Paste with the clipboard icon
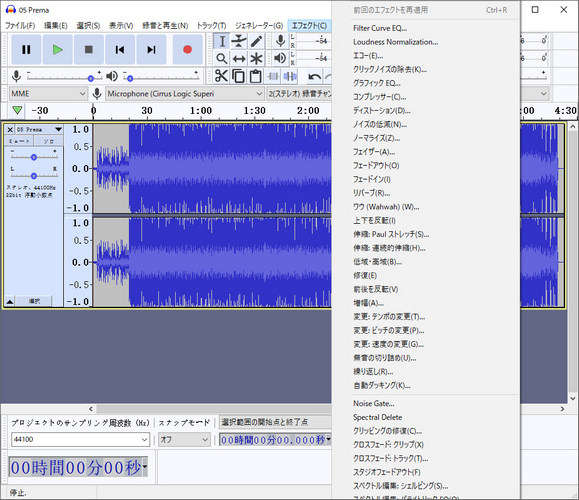The image size is (579, 500). [x=255, y=76]
